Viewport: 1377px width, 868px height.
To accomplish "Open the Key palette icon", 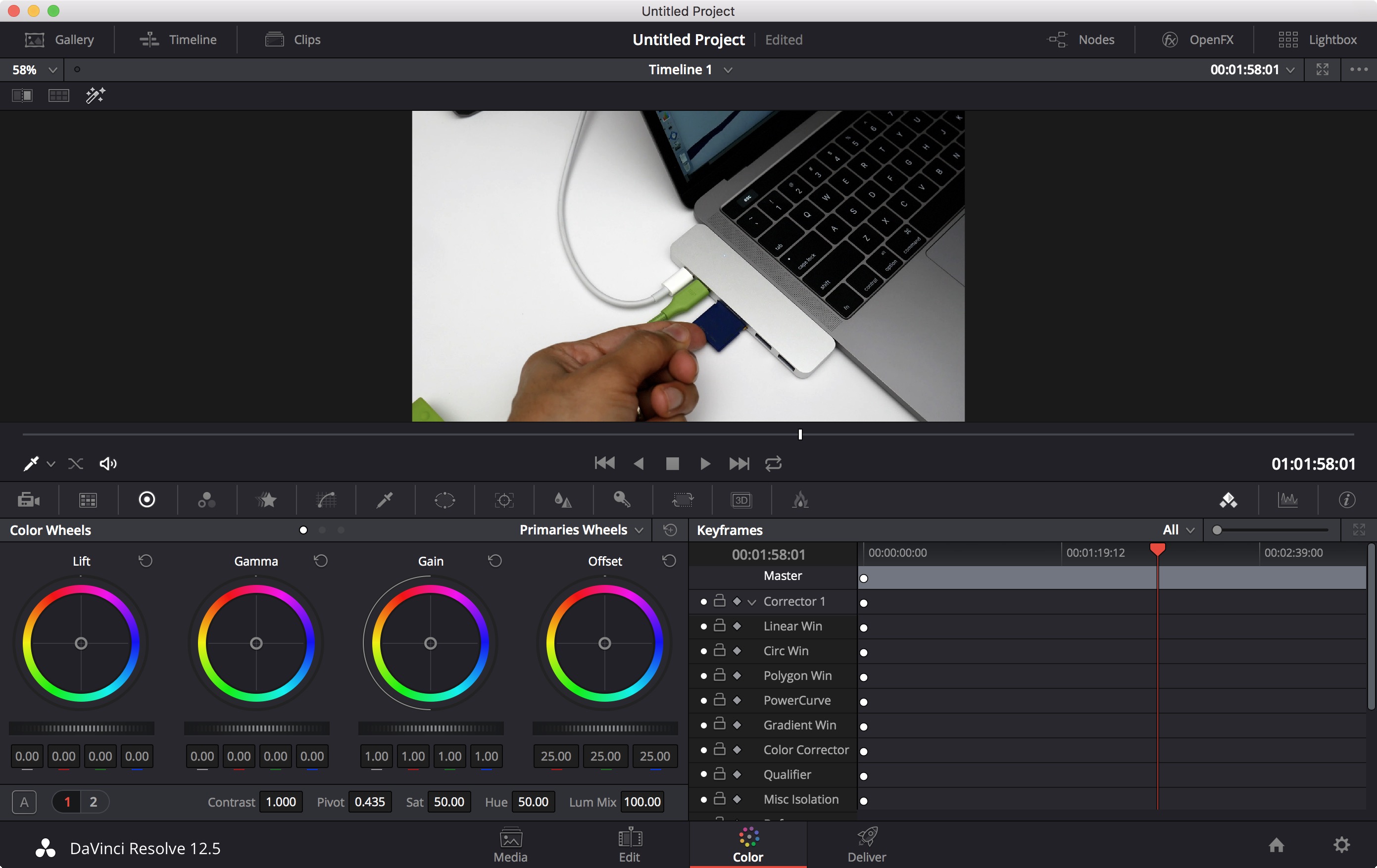I will pos(622,500).
